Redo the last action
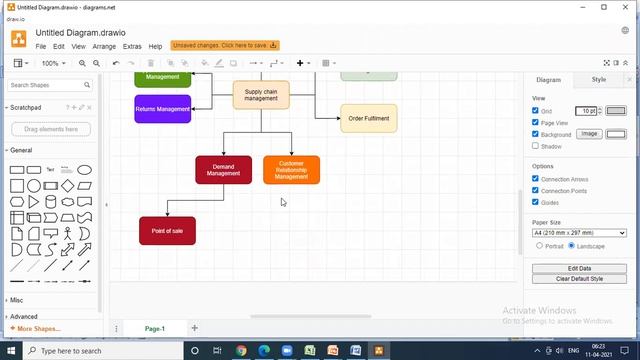Image resolution: width=640 pixels, height=360 pixels. (131, 63)
